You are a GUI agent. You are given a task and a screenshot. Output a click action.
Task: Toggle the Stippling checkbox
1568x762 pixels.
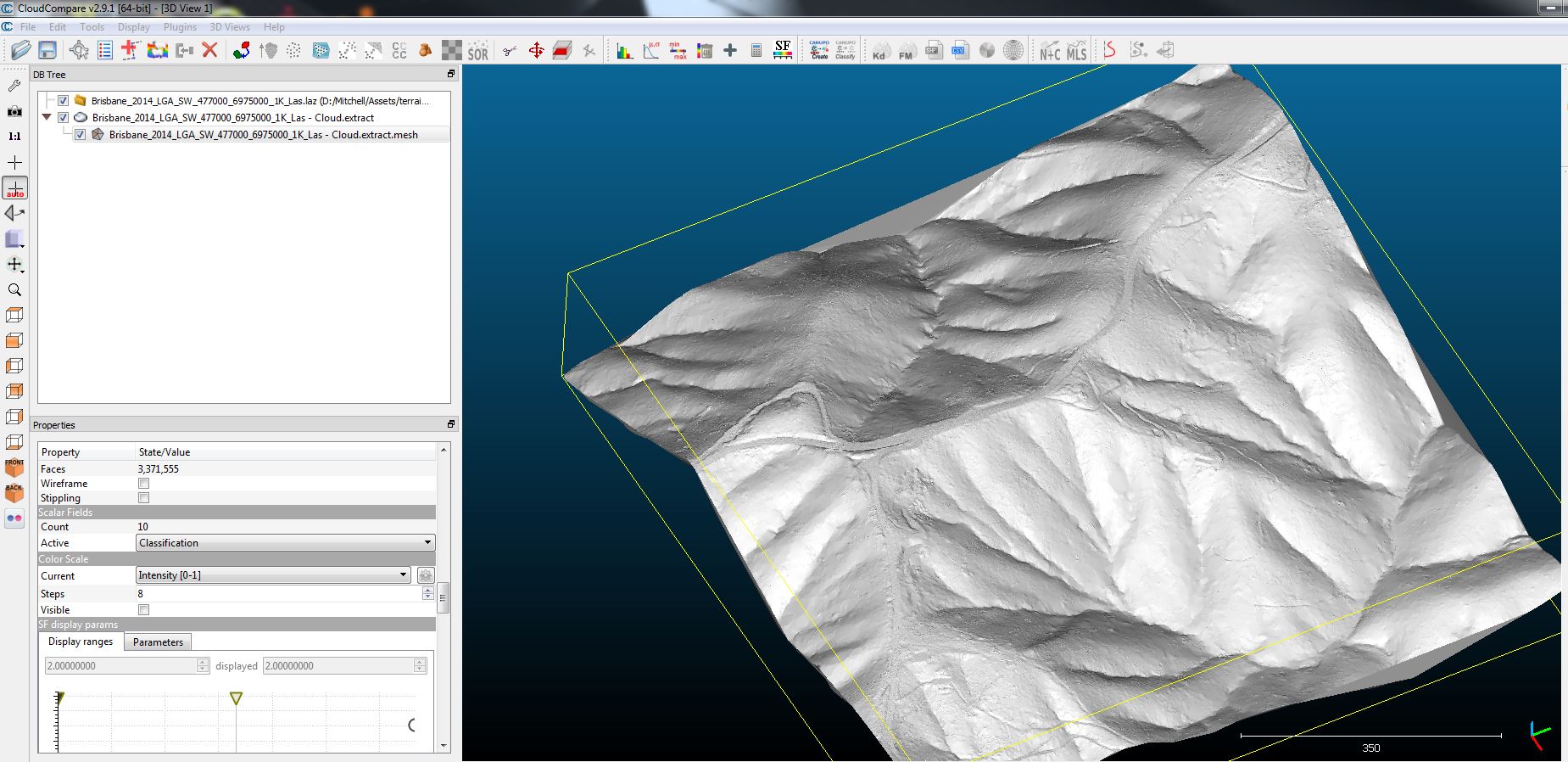tap(143, 498)
